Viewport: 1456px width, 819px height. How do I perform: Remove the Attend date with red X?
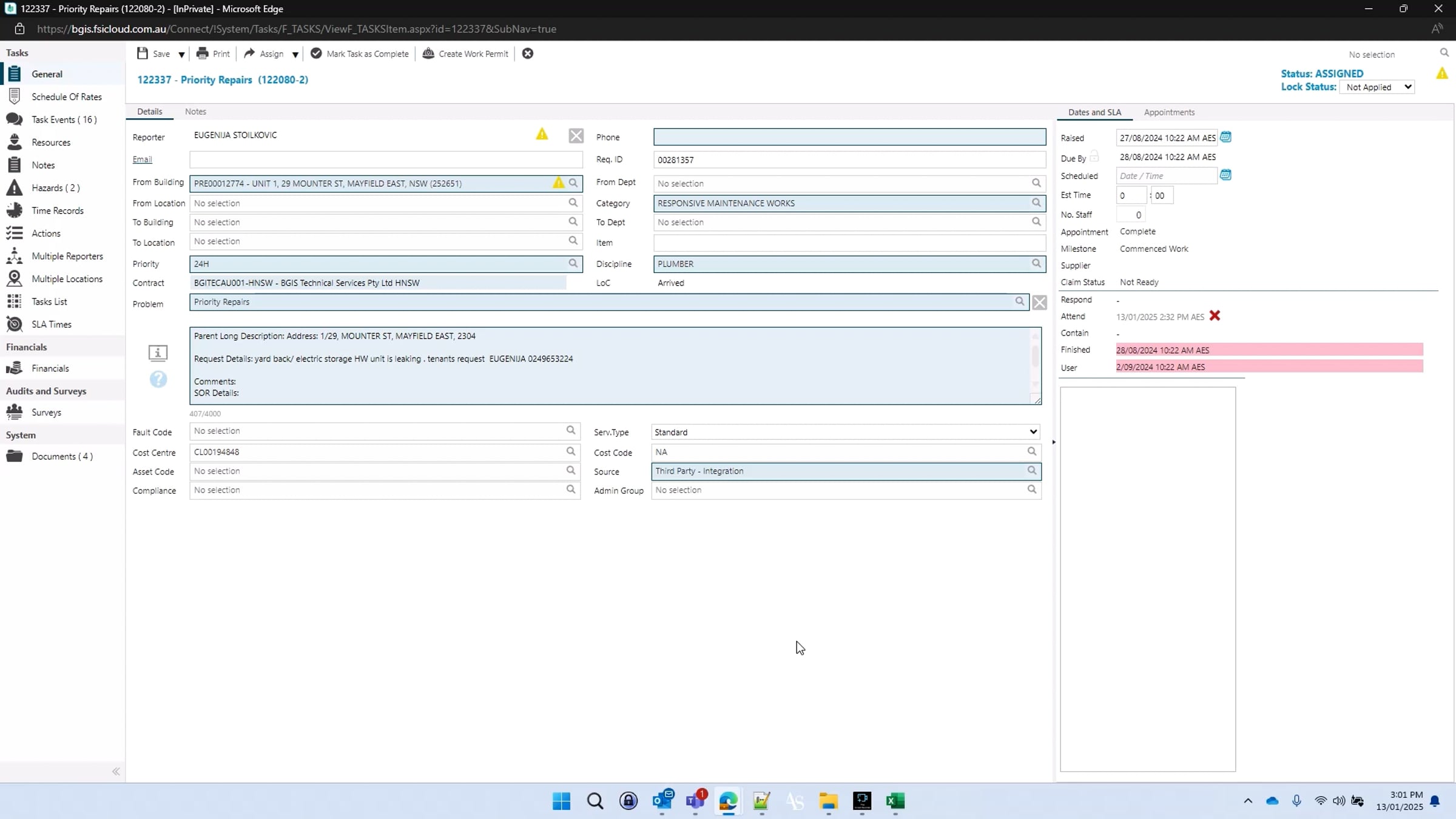(1215, 316)
